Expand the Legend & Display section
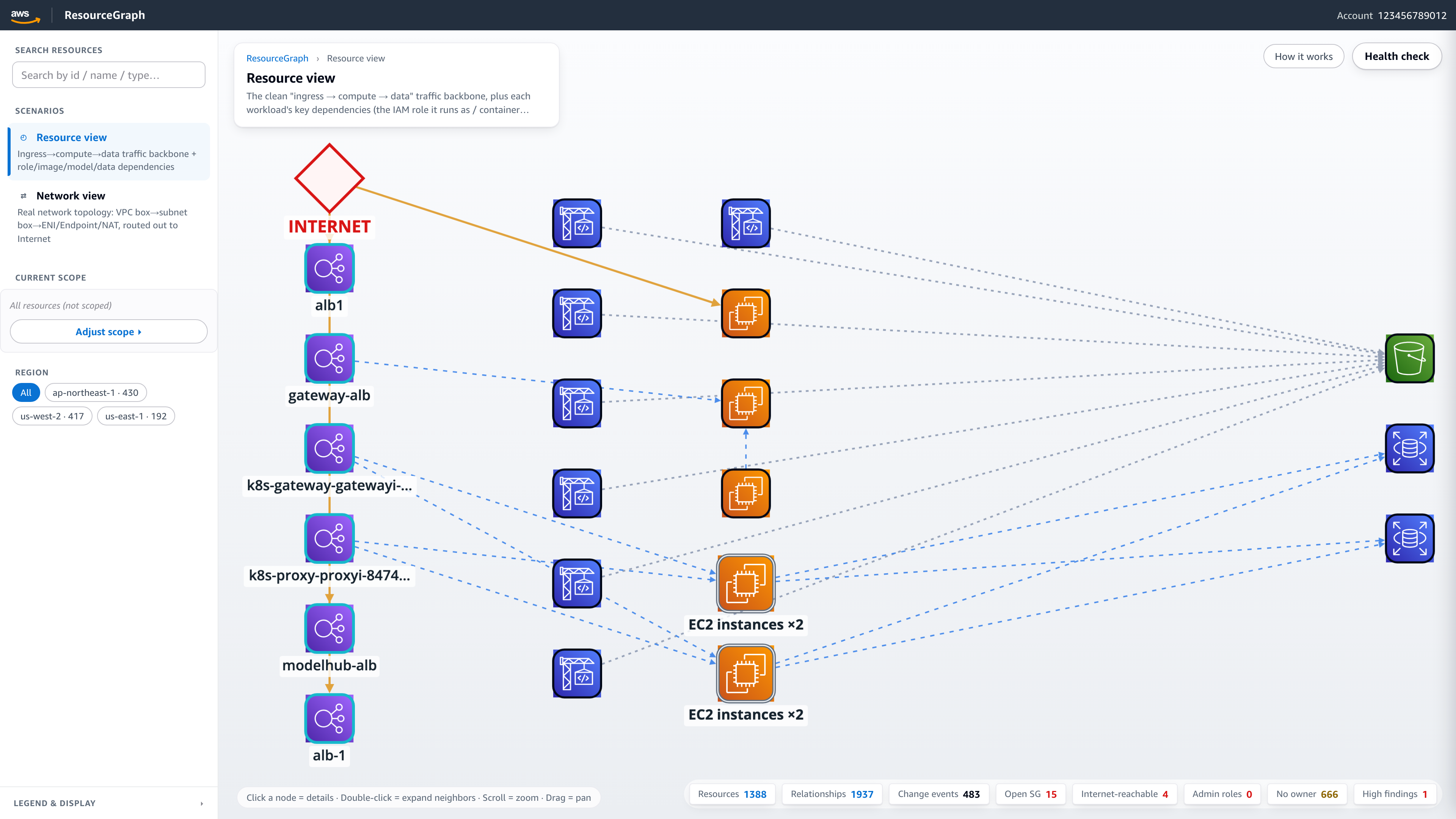 click(x=108, y=803)
